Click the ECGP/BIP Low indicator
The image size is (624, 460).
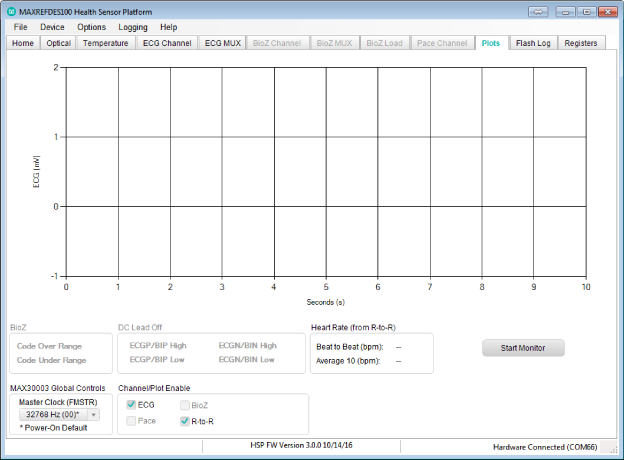click(157, 359)
